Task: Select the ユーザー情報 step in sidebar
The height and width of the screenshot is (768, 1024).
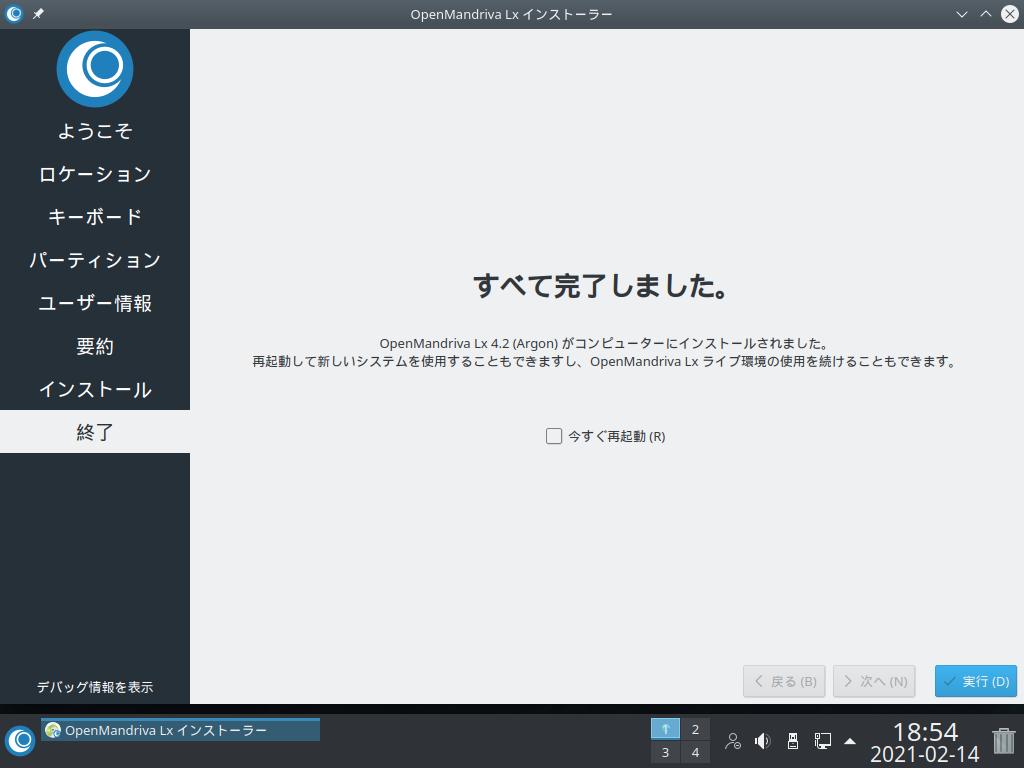Action: pos(95,303)
